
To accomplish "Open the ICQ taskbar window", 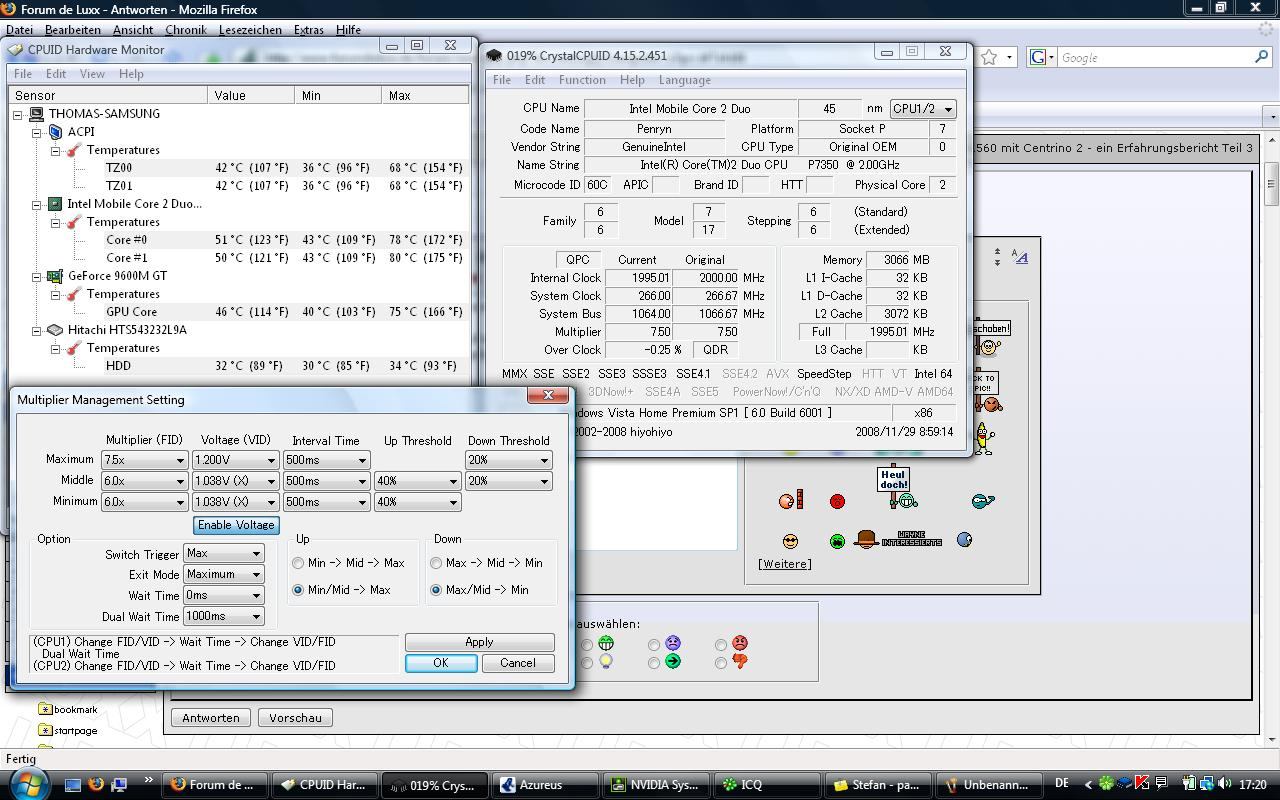I will [766, 785].
